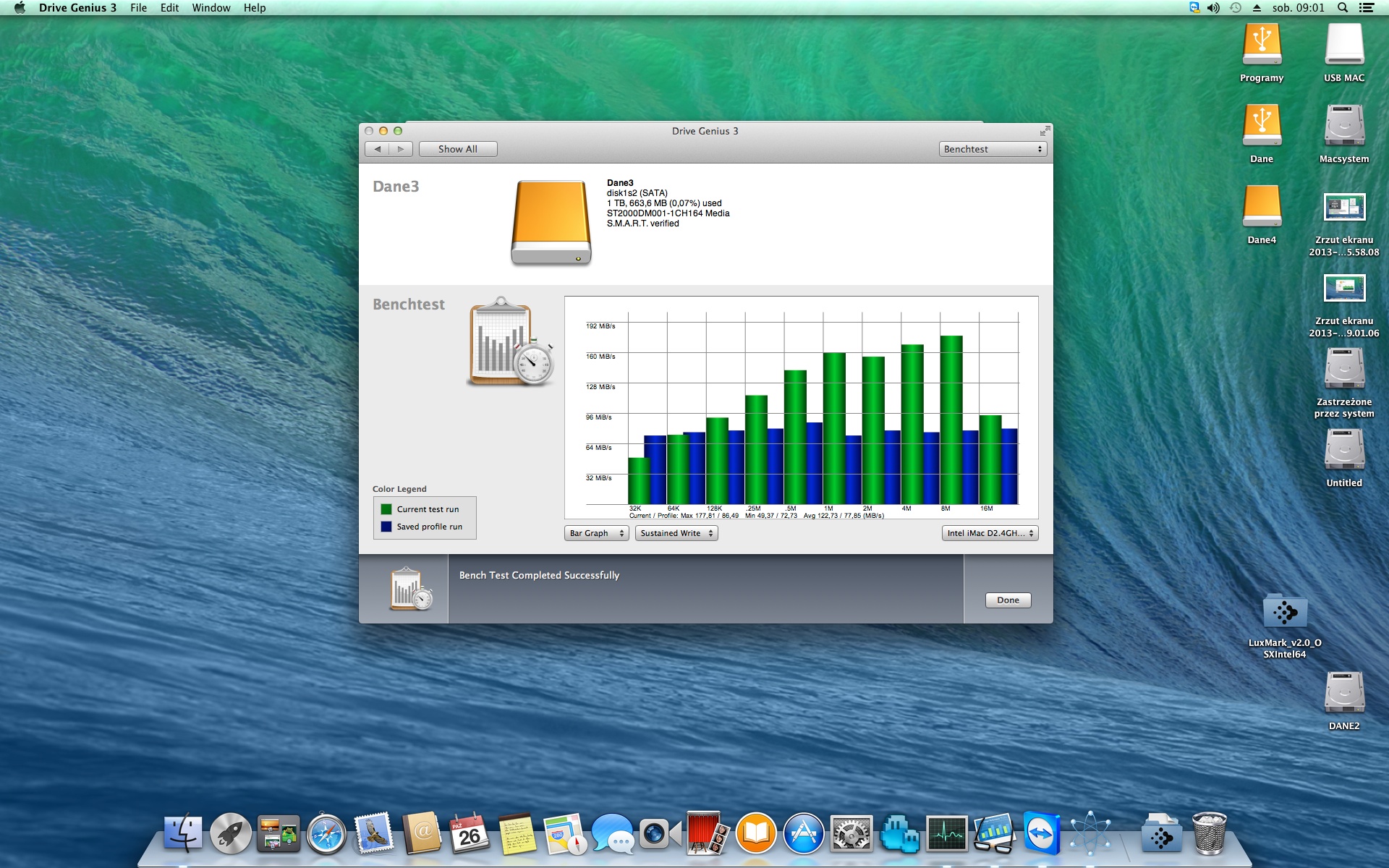Select the Macsystem drive on desktop
The width and height of the screenshot is (1389, 868).
click(1344, 134)
